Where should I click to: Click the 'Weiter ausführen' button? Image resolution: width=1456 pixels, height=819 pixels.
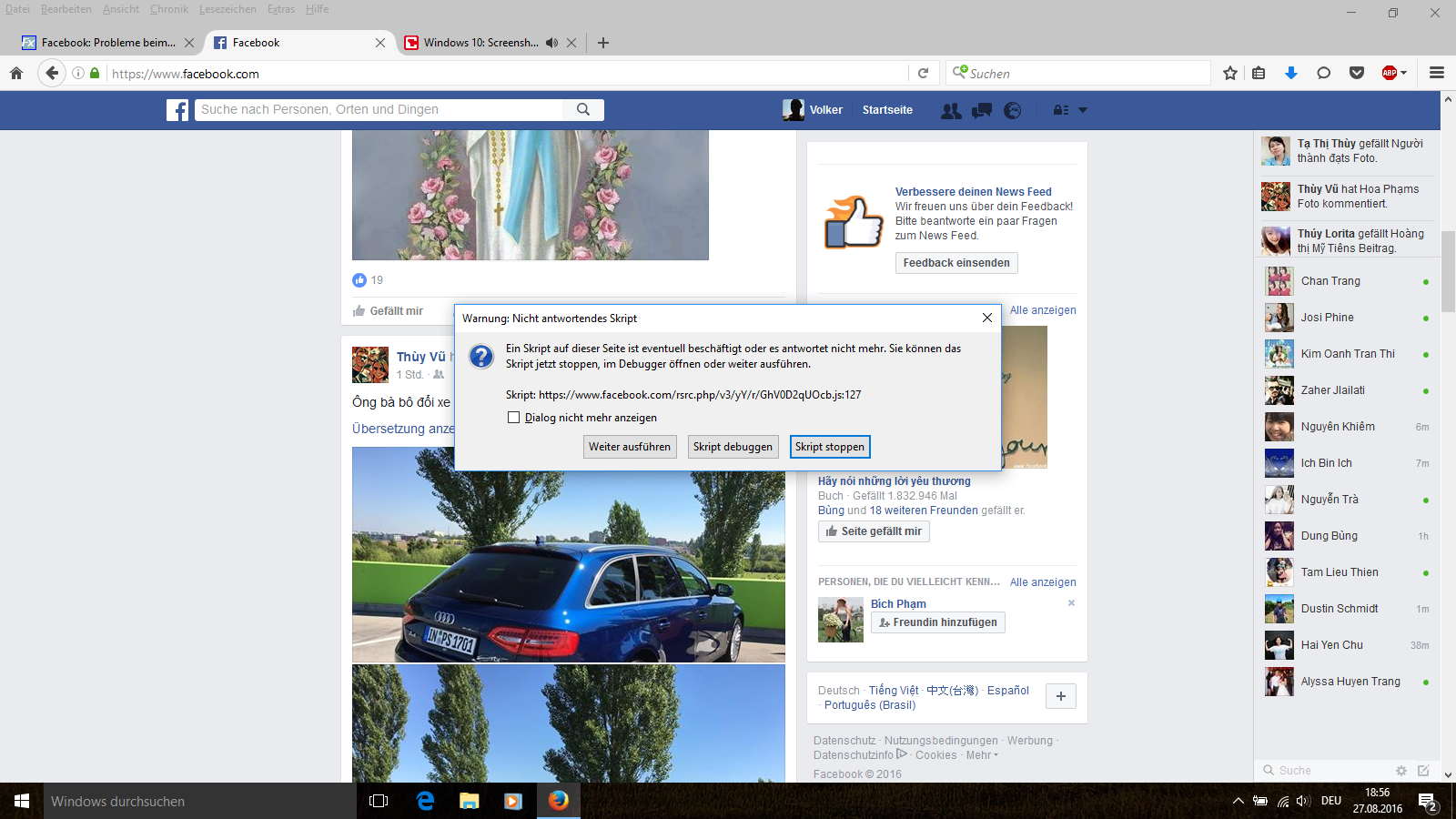tap(629, 447)
